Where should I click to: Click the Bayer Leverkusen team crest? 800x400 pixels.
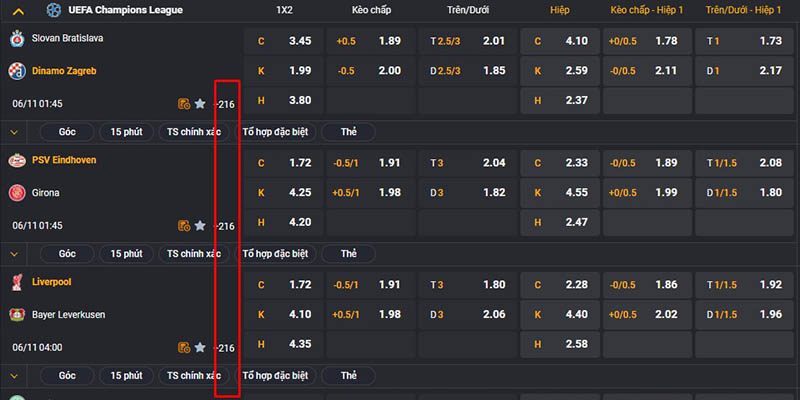coord(17,315)
